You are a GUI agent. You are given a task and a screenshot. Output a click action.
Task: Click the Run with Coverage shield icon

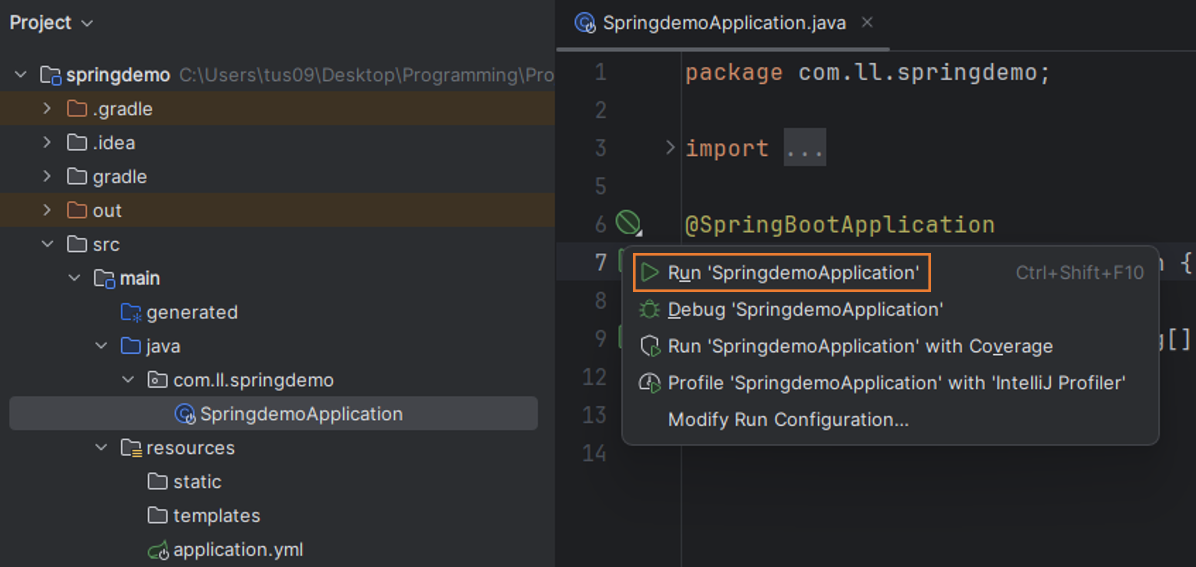coord(650,347)
